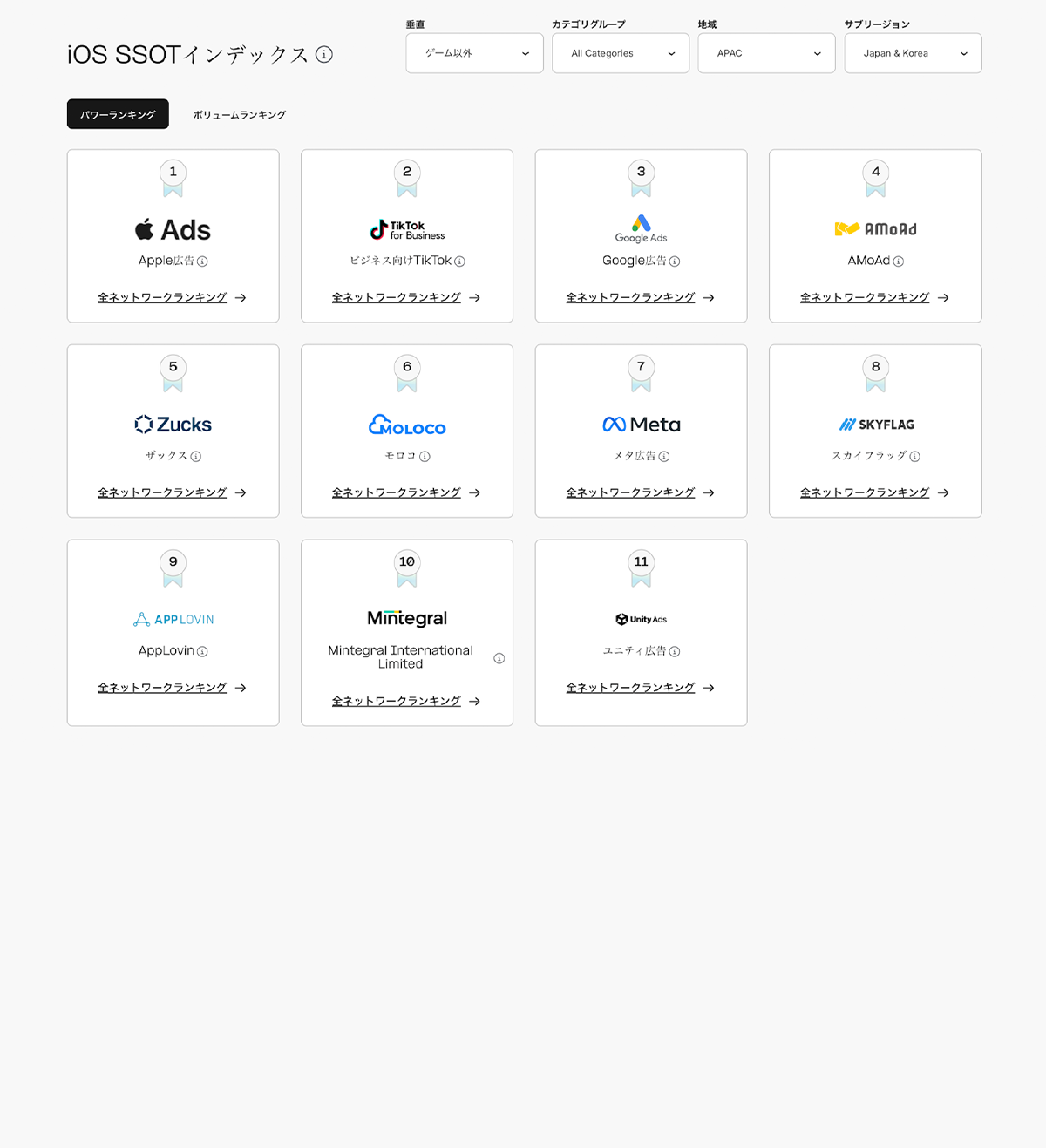The height and width of the screenshot is (1148, 1046).
Task: Click info icon next to AMoAd
Action: tap(899, 262)
